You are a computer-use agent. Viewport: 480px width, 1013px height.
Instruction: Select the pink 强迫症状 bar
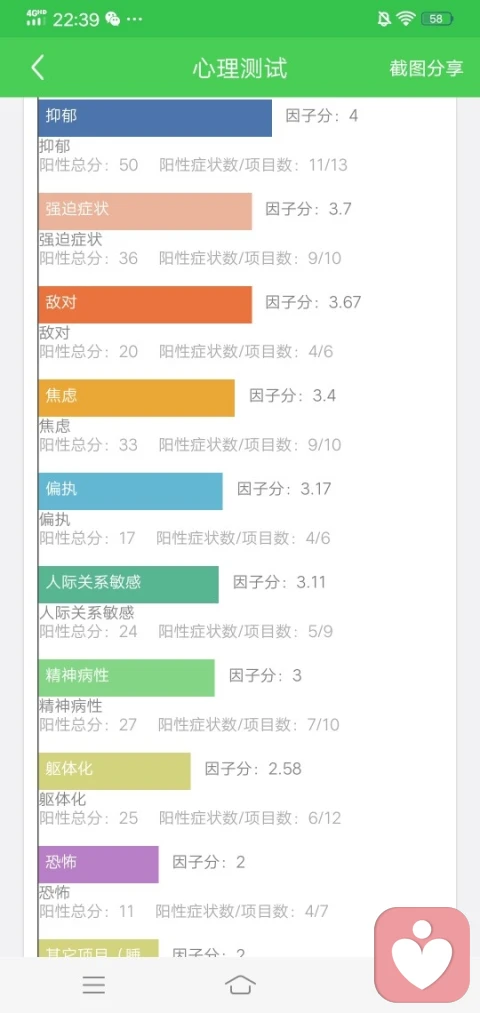(x=145, y=211)
